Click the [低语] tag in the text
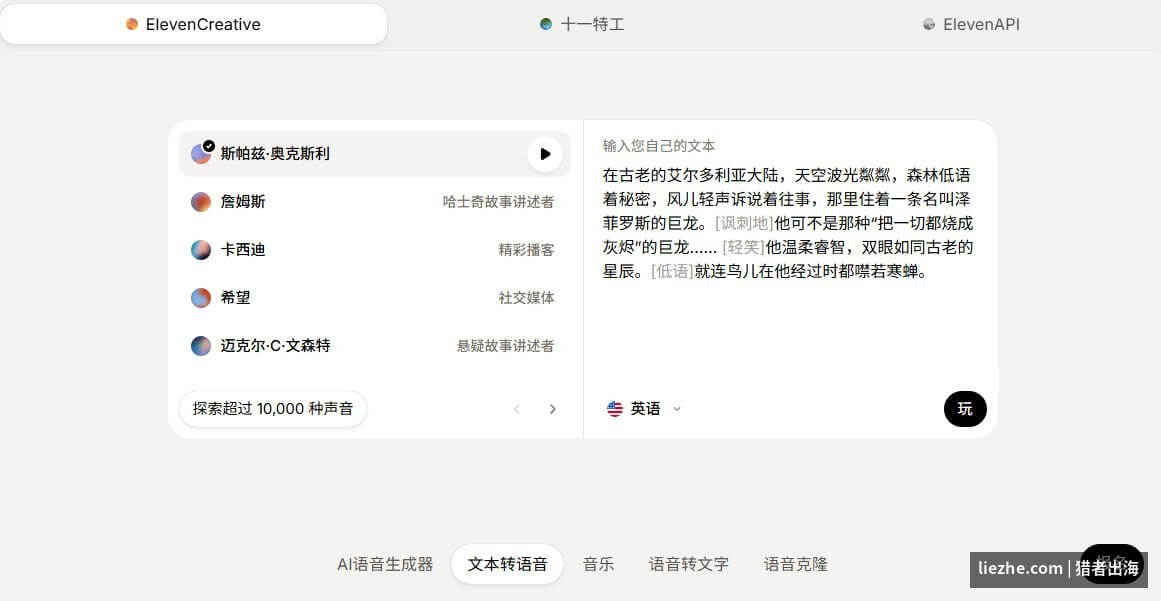This screenshot has height=601, width=1161. click(672, 271)
